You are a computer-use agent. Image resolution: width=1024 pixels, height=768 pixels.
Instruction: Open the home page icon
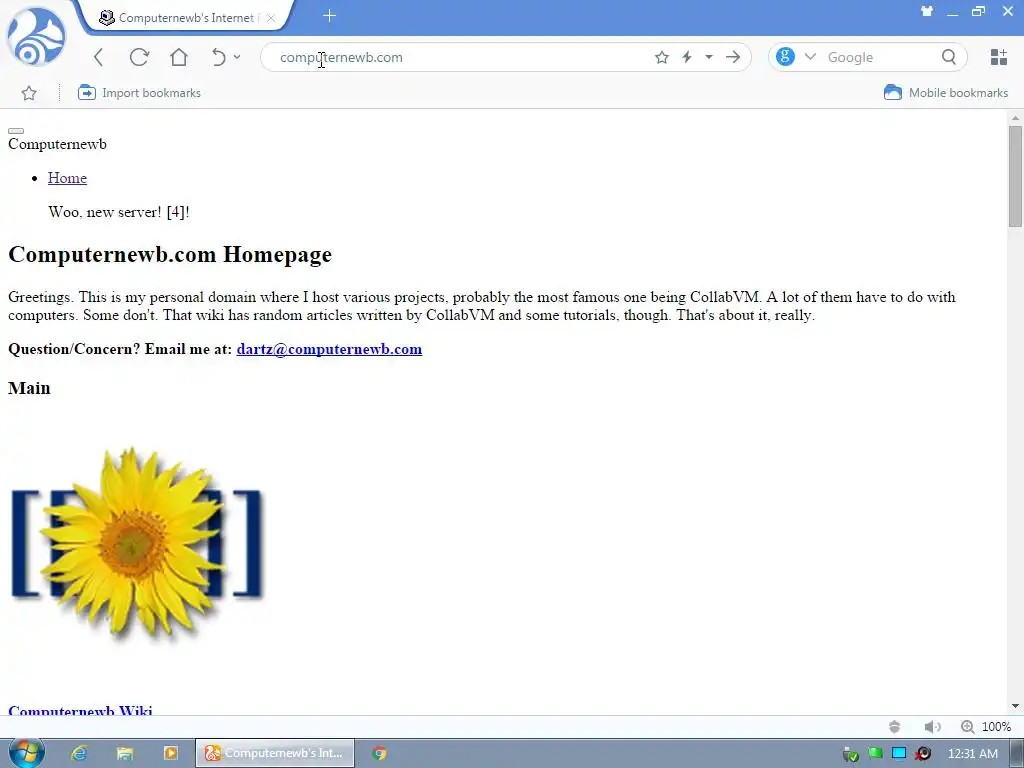coord(179,57)
